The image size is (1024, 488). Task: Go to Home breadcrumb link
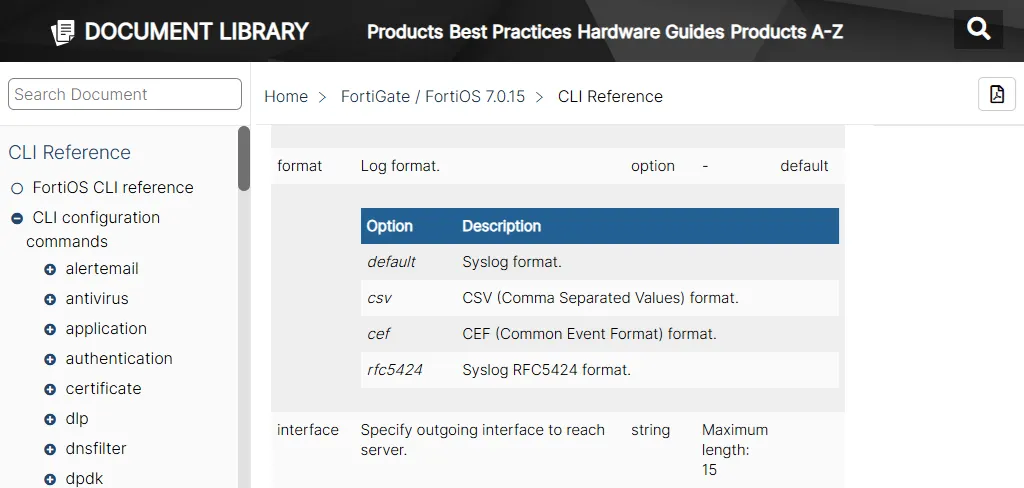(x=286, y=96)
